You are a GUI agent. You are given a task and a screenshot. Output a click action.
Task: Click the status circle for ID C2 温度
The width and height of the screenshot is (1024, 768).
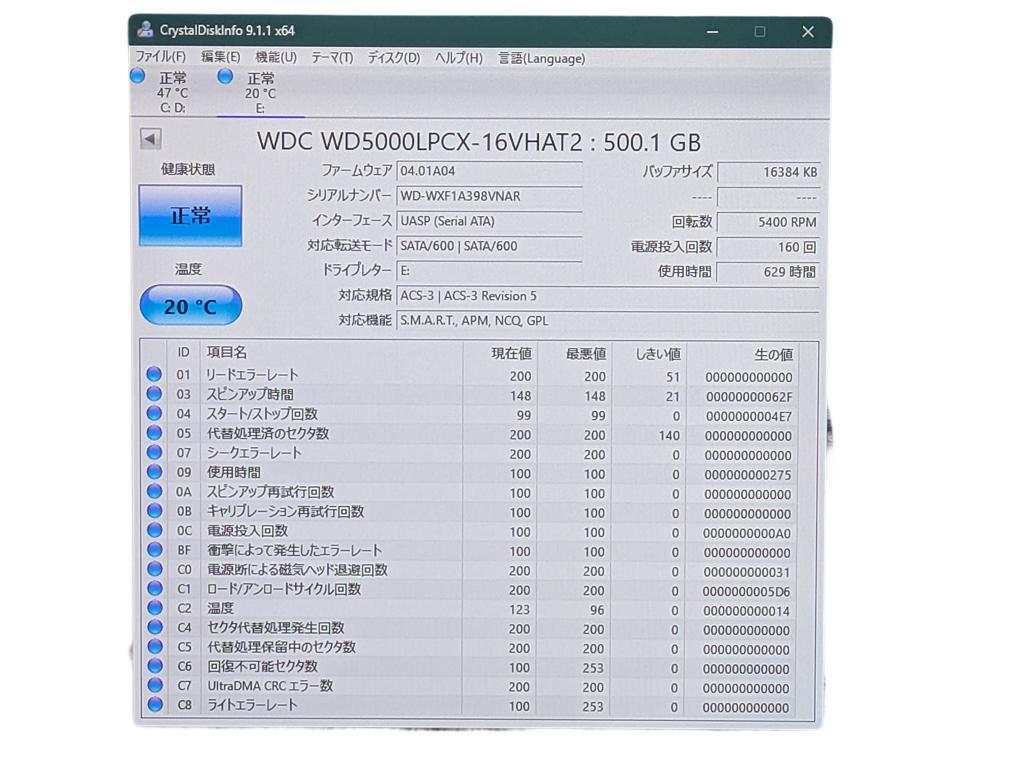154,607
